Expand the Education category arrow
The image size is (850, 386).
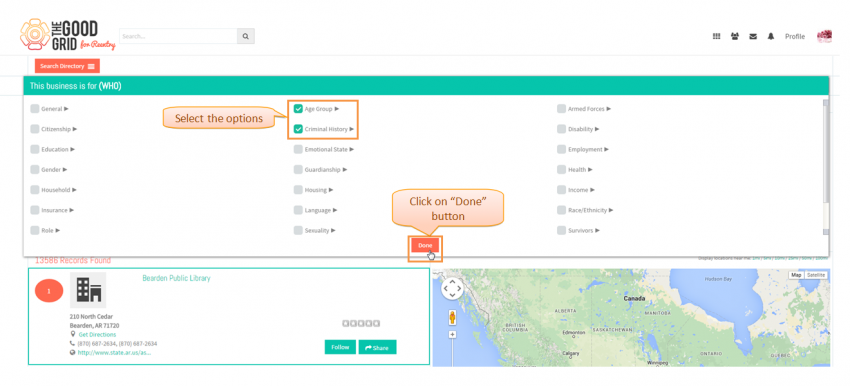pos(73,149)
